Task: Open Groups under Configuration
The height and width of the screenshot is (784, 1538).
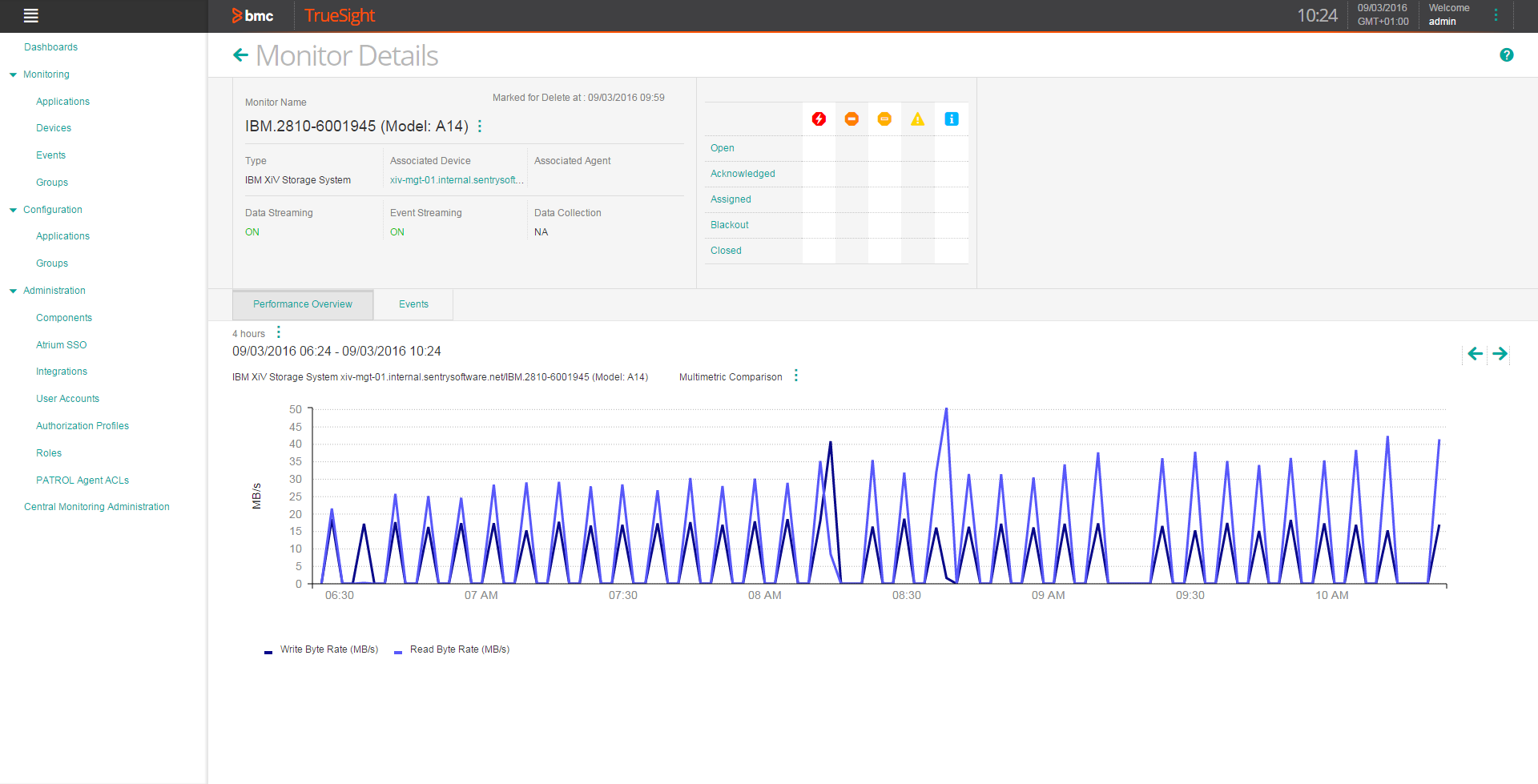Action: pos(52,263)
